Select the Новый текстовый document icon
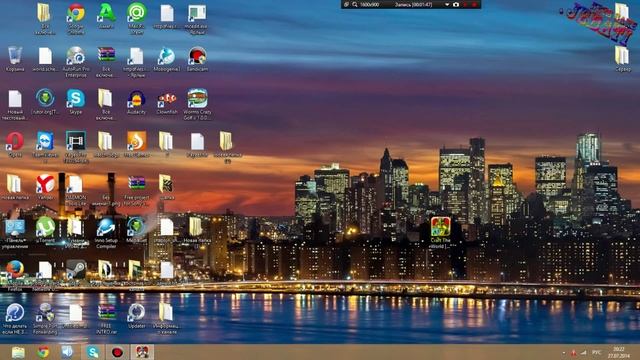This screenshot has height=360, width=640. [x=15, y=100]
